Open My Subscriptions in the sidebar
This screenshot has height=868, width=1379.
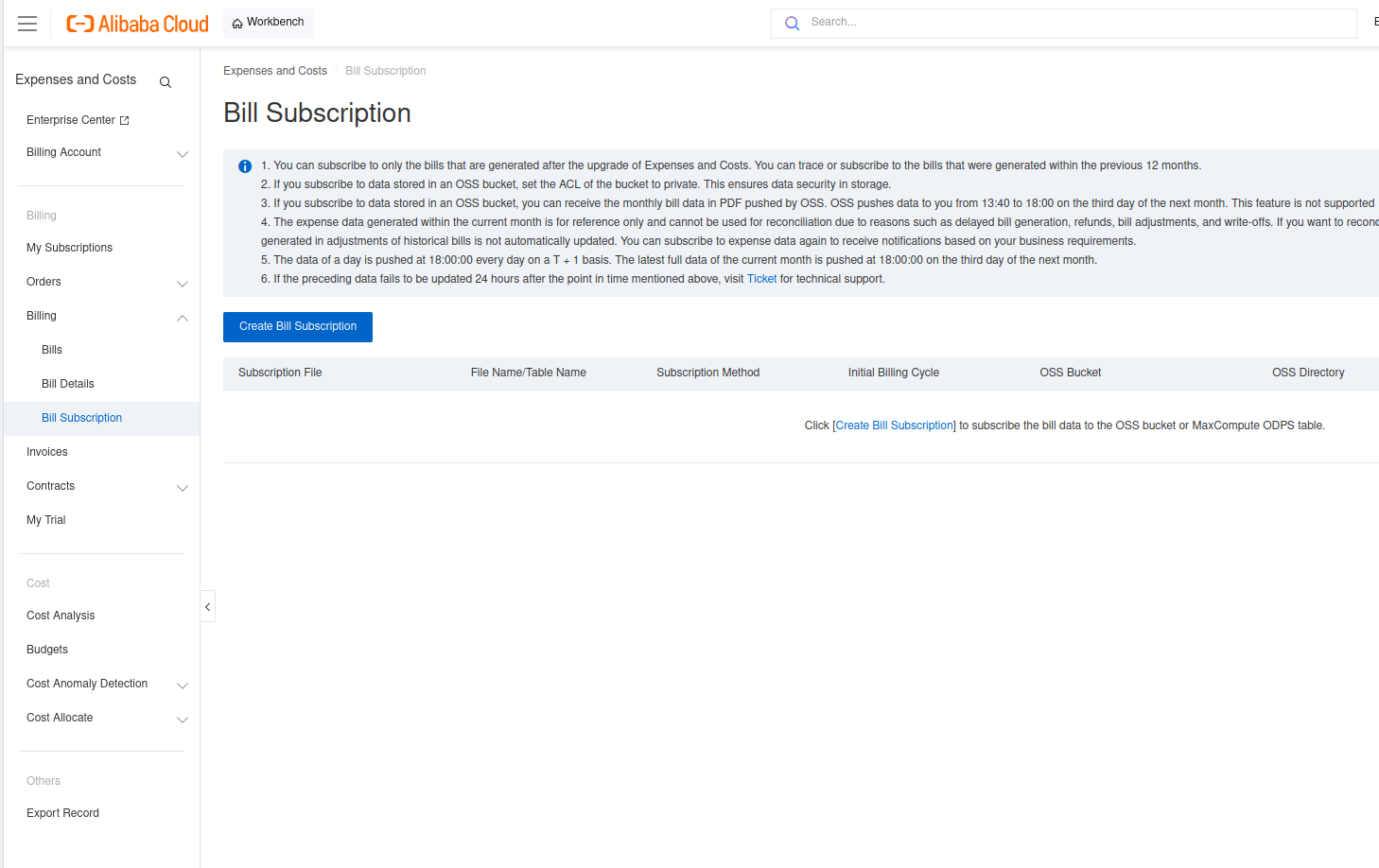(69, 248)
